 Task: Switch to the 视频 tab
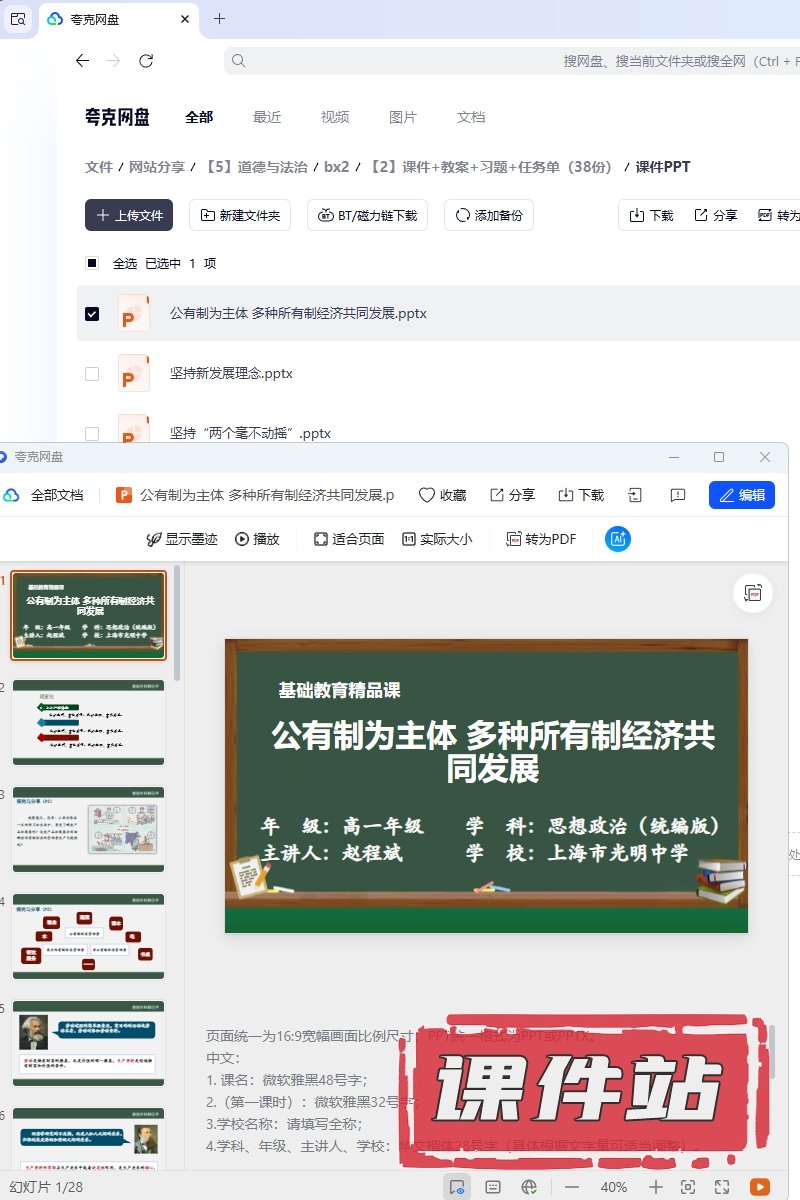tap(335, 117)
